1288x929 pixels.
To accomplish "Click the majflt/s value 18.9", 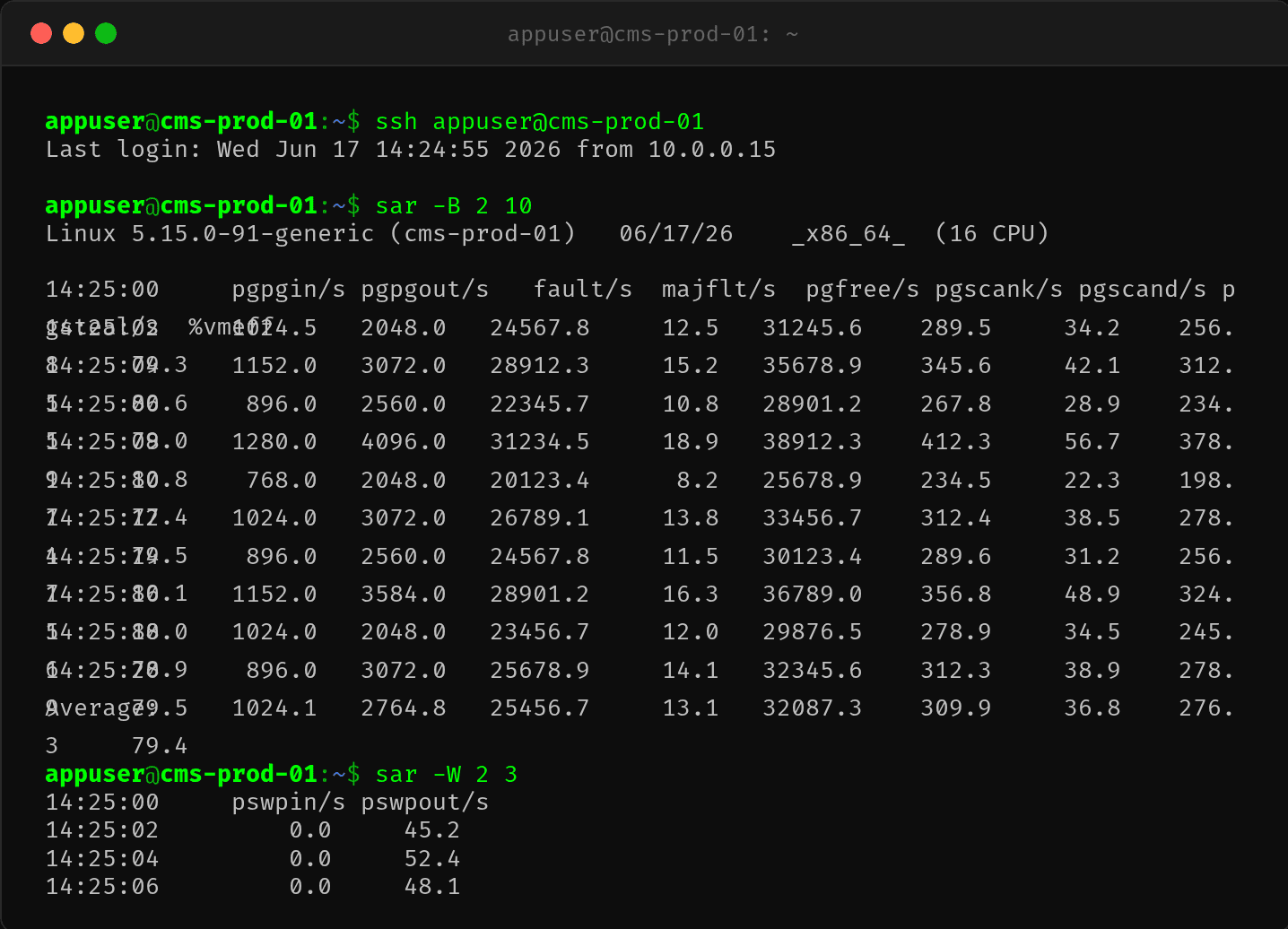I will coord(691,441).
